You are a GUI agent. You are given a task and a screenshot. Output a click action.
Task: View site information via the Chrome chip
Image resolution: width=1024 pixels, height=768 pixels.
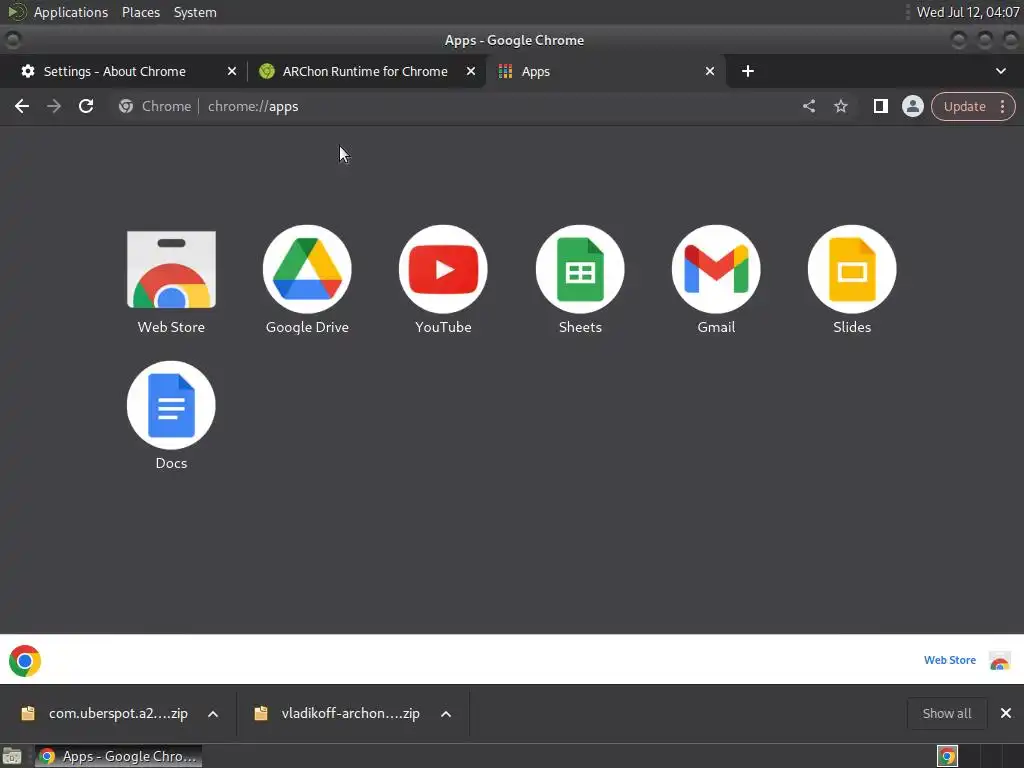click(x=155, y=106)
